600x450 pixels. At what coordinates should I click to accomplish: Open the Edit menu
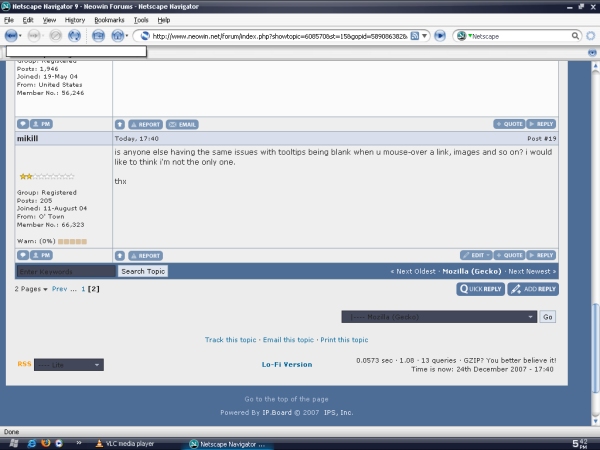[x=28, y=20]
